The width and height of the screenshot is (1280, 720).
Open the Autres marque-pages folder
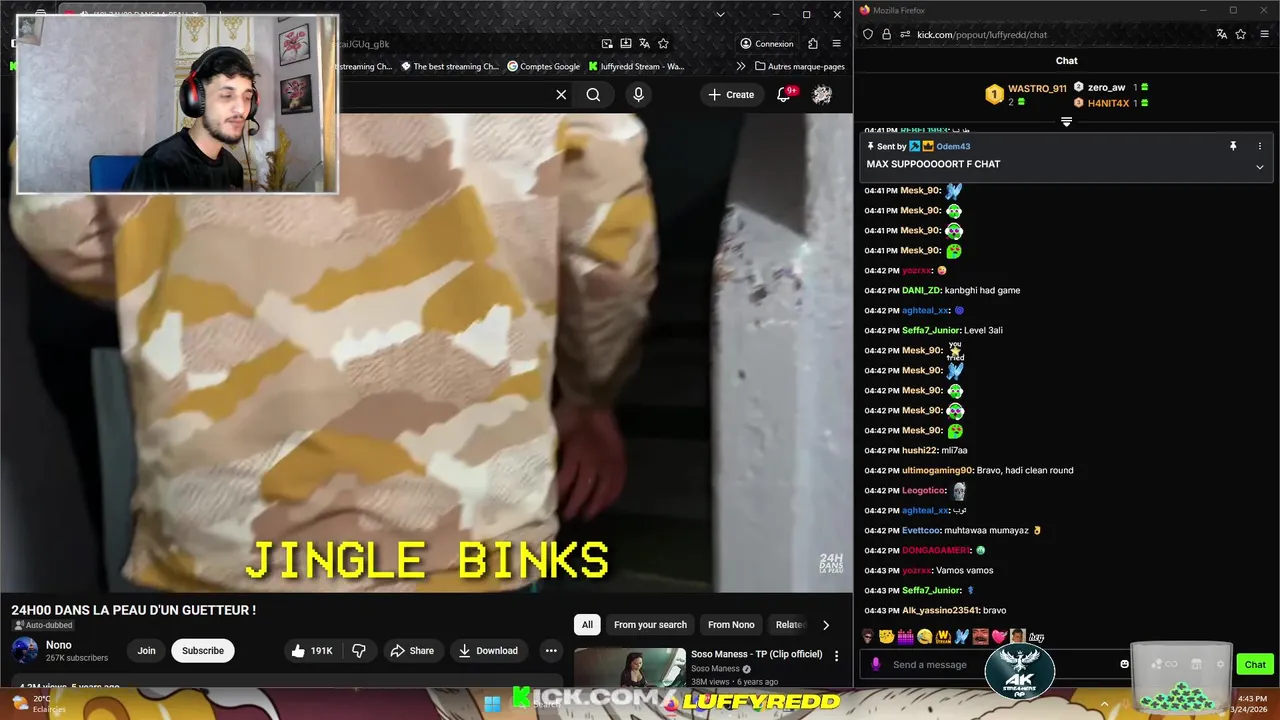(x=800, y=66)
